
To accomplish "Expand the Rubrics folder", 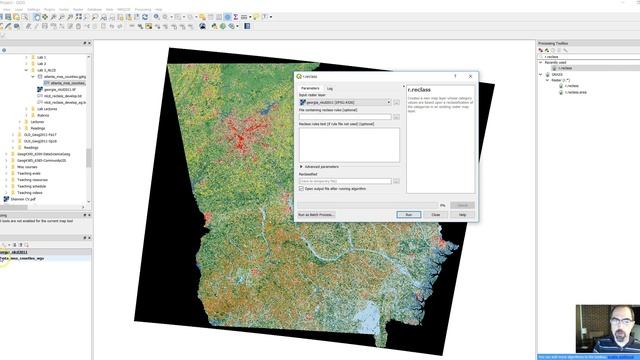I will pyautogui.click(x=27, y=116).
